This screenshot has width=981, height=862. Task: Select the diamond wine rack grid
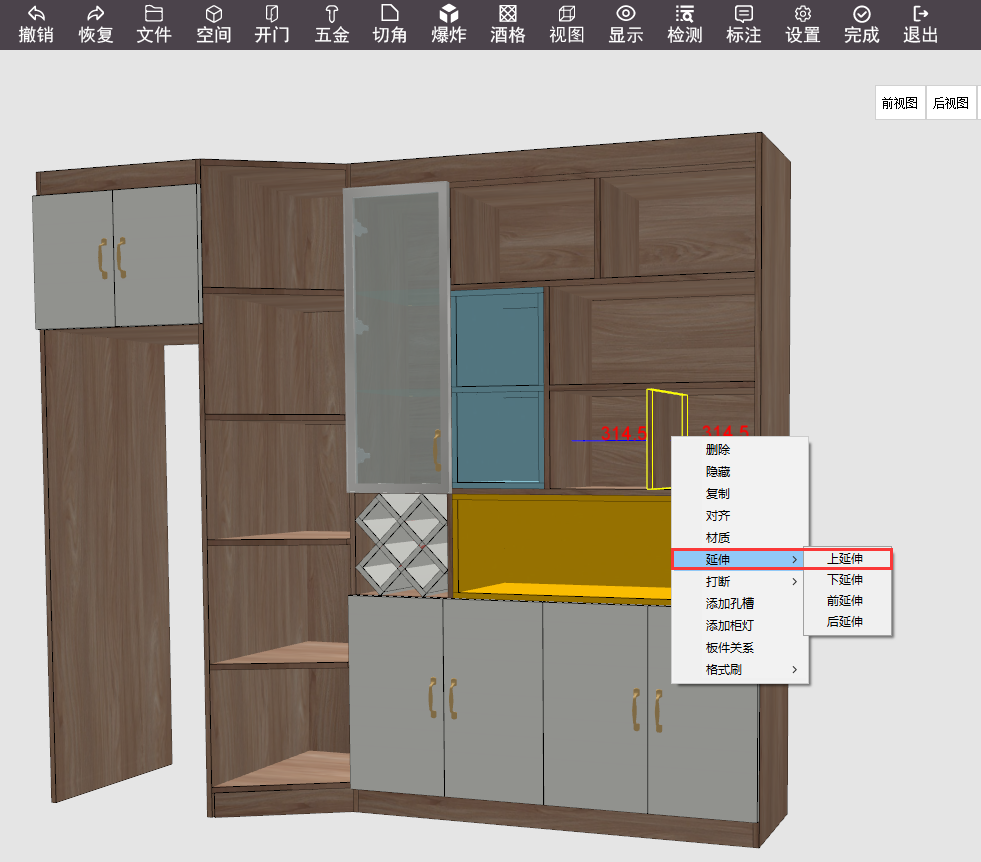click(402, 544)
